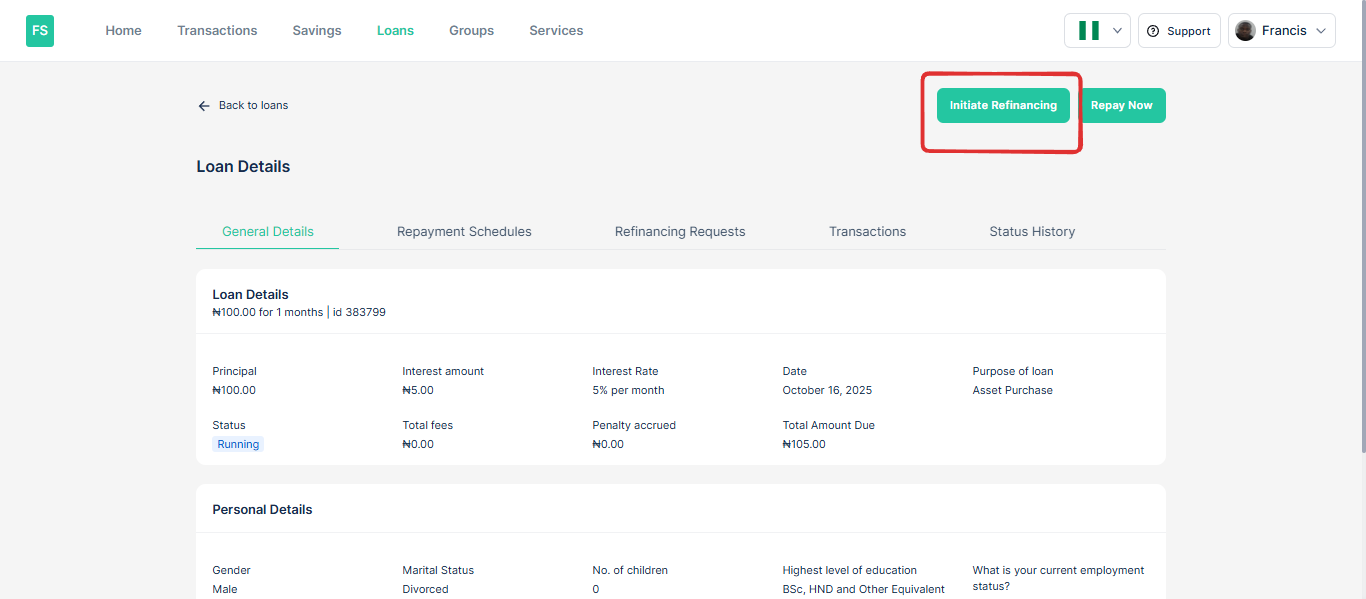Click the Nigerian flag icon
The width and height of the screenshot is (1366, 599).
[1089, 31]
